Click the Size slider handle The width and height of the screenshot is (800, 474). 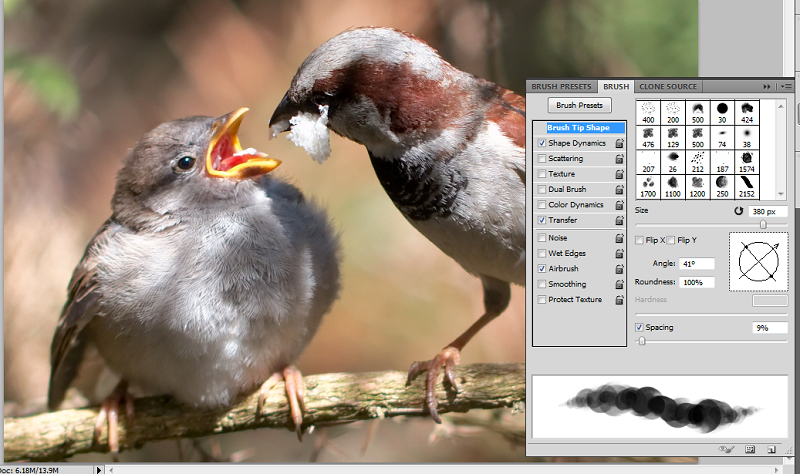(x=763, y=224)
